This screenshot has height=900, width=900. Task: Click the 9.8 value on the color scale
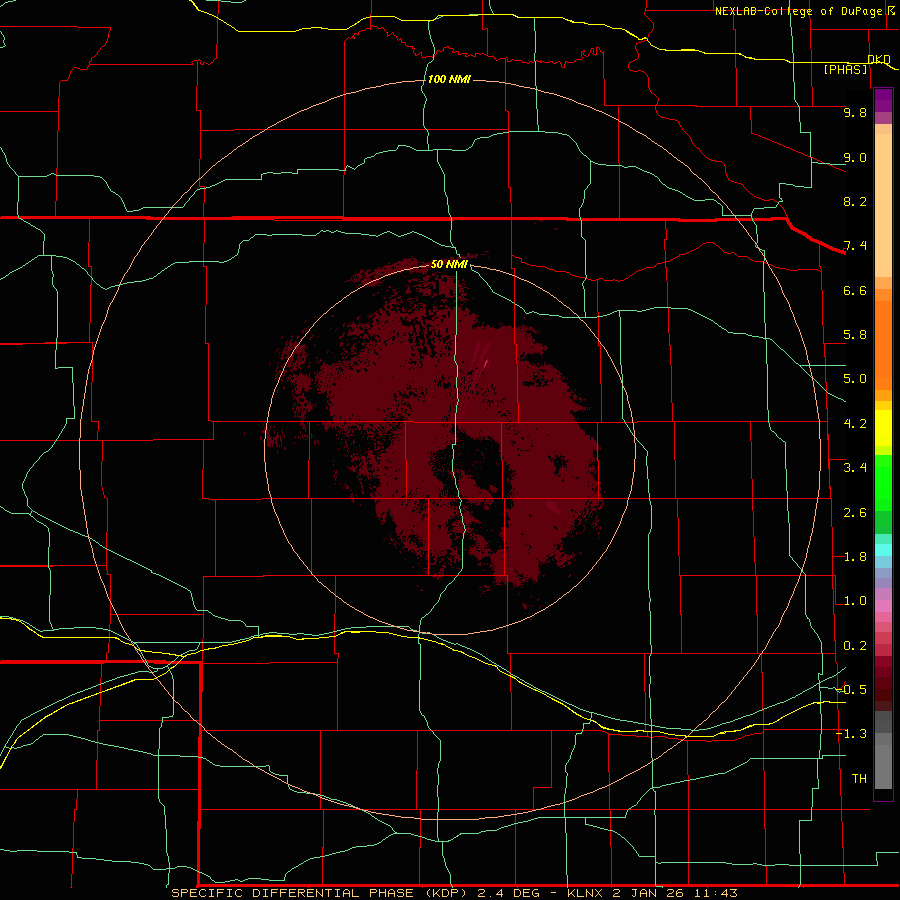coord(855,112)
